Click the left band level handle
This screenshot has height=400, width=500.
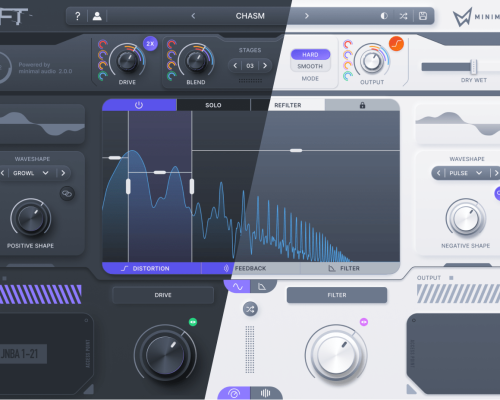[x=115, y=158]
